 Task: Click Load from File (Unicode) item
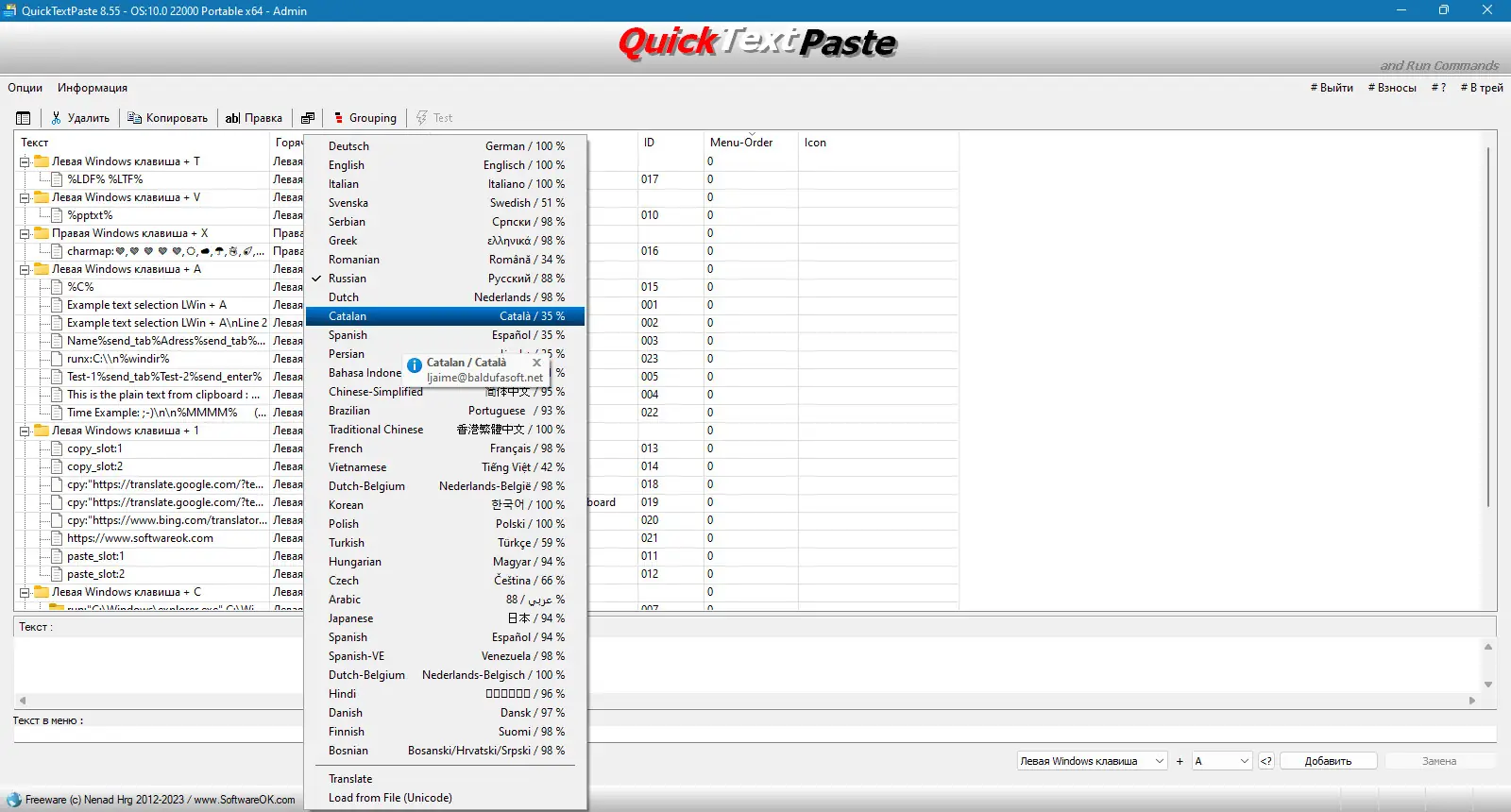point(445,798)
